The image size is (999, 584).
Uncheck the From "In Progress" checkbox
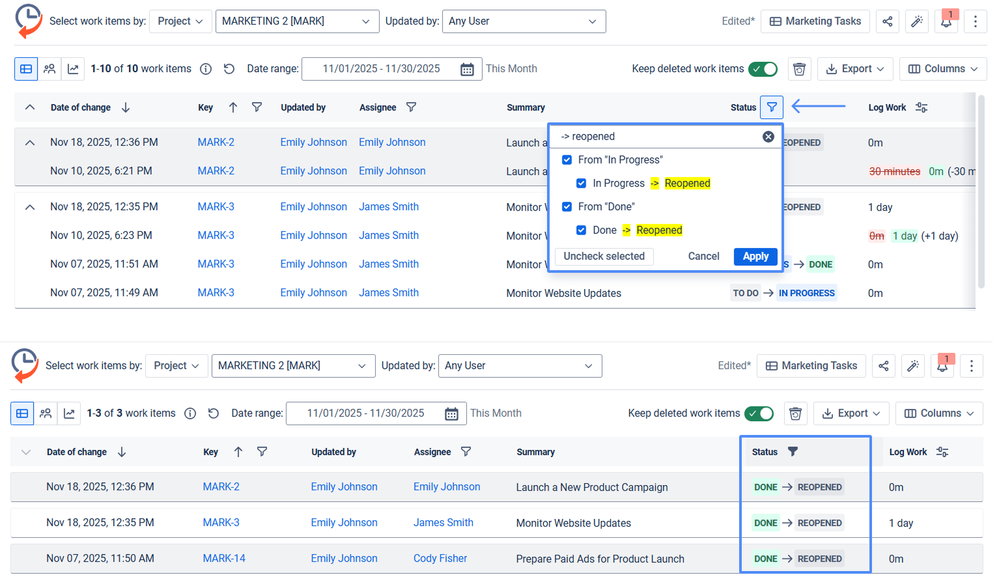point(567,160)
